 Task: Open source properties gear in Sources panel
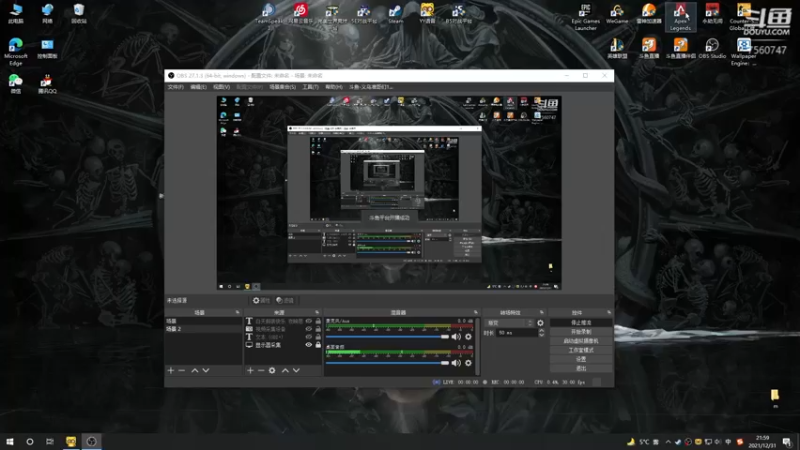[x=272, y=370]
